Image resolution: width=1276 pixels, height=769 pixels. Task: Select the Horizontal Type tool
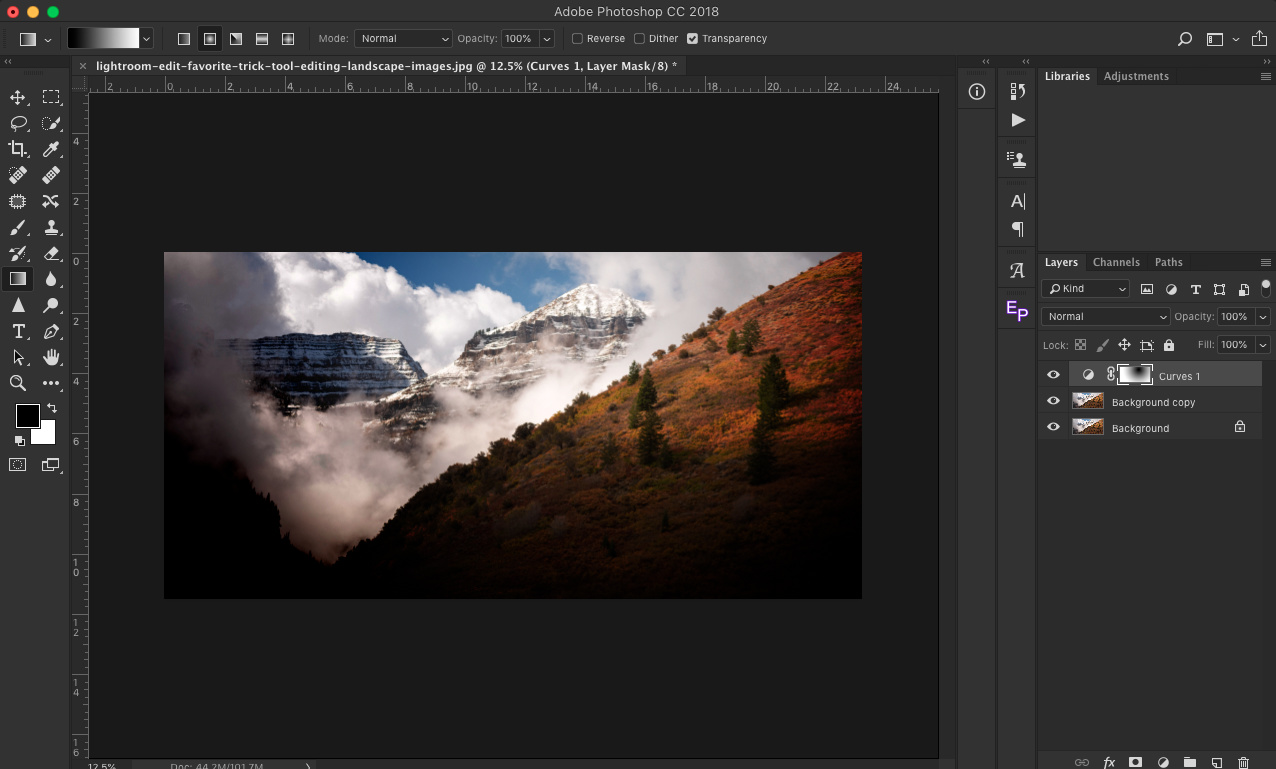coord(17,331)
